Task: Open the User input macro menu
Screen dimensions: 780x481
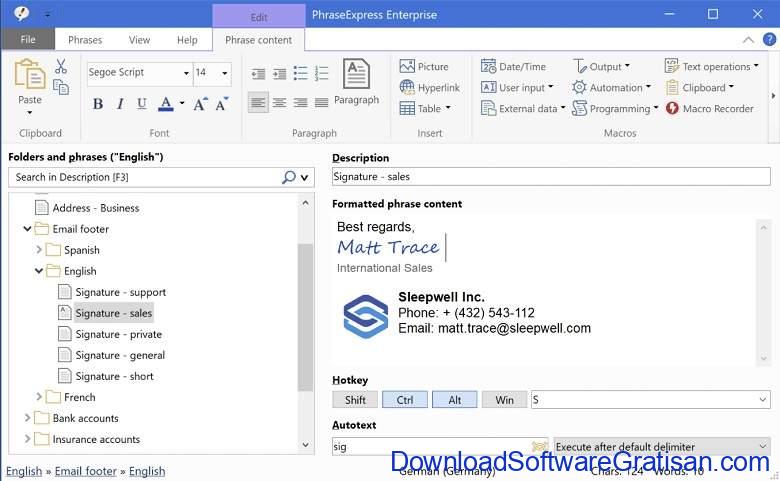Action: coord(517,88)
